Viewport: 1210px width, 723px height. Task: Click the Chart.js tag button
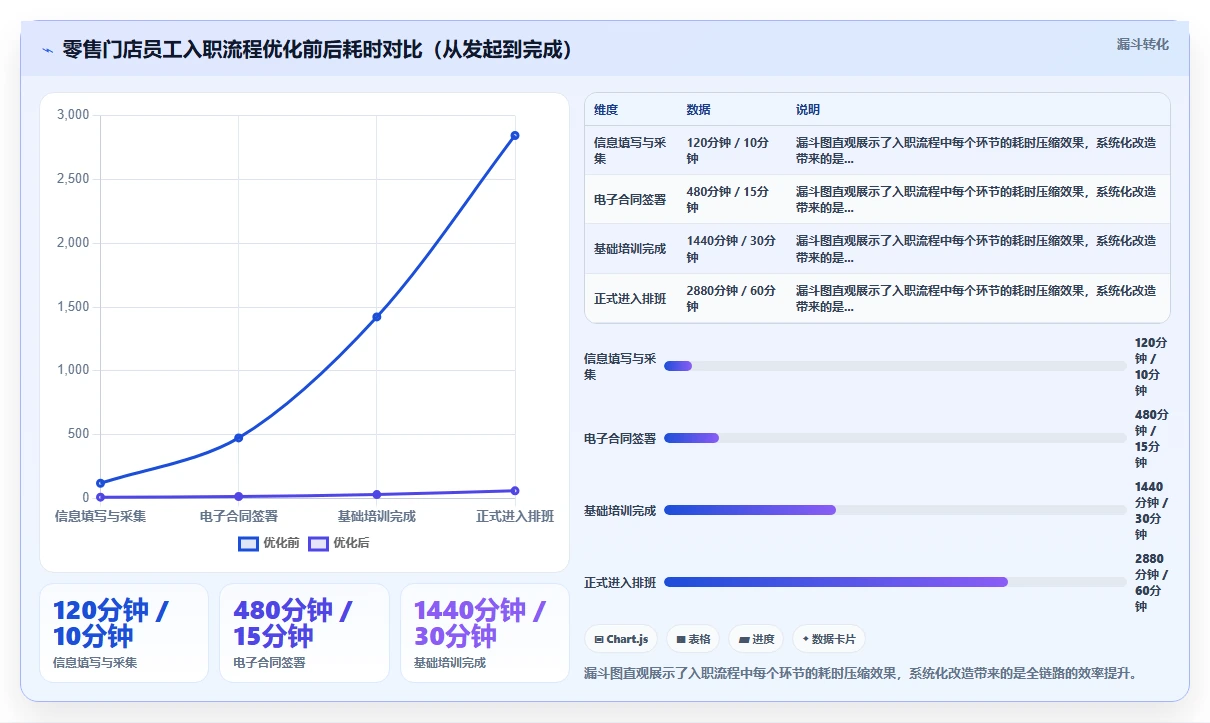[620, 639]
